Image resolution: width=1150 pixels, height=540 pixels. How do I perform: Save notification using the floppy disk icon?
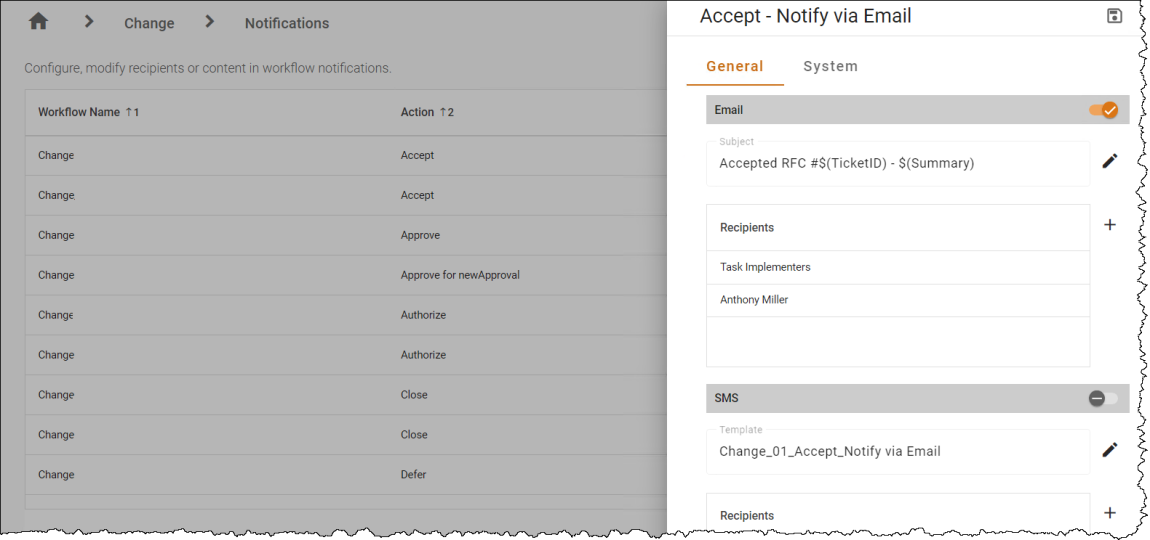click(x=1114, y=16)
